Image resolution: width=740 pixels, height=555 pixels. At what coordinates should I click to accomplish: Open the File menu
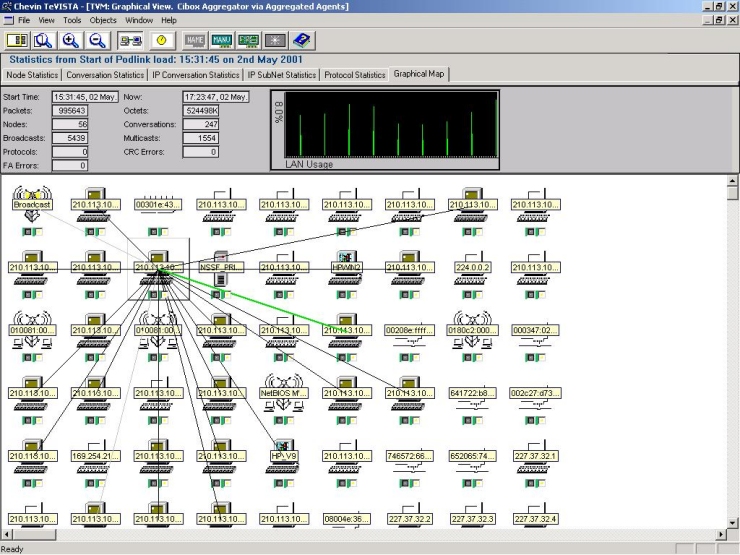click(24, 20)
